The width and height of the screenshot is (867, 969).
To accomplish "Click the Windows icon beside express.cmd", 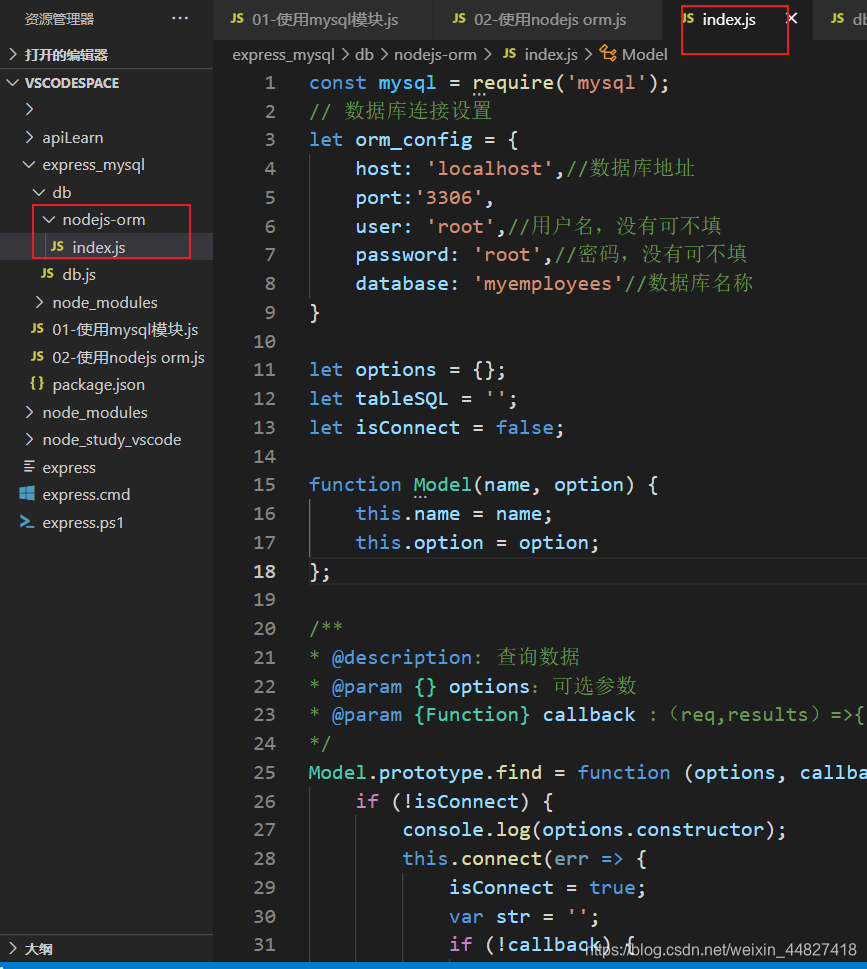I will click(x=27, y=494).
